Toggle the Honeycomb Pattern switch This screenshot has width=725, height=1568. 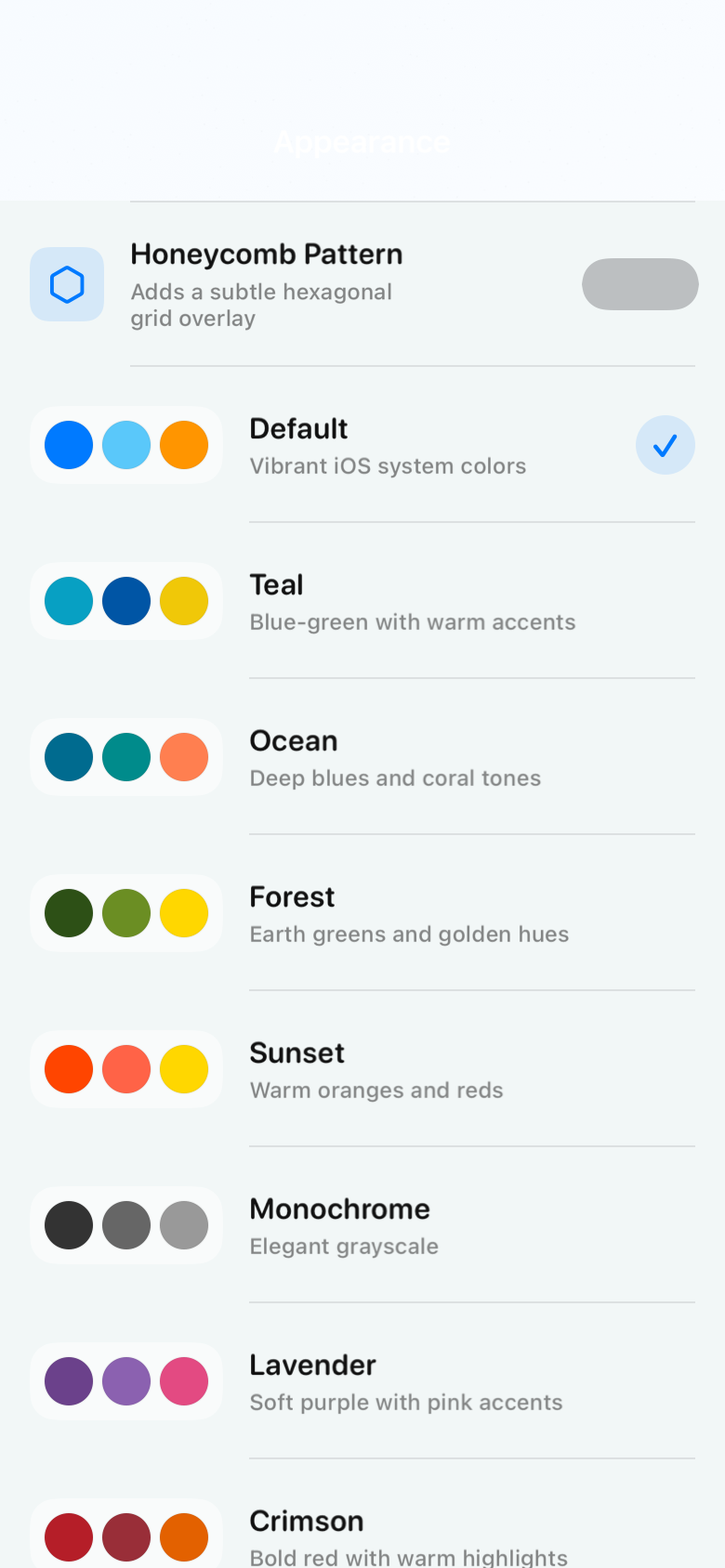pos(639,284)
